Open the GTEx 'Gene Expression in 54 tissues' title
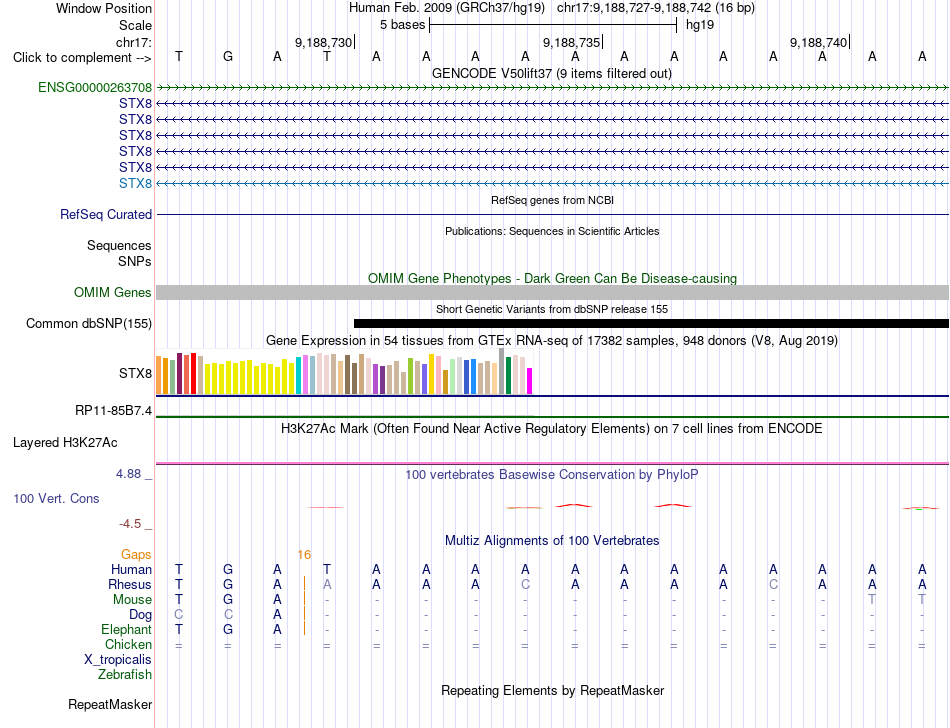 (551, 340)
